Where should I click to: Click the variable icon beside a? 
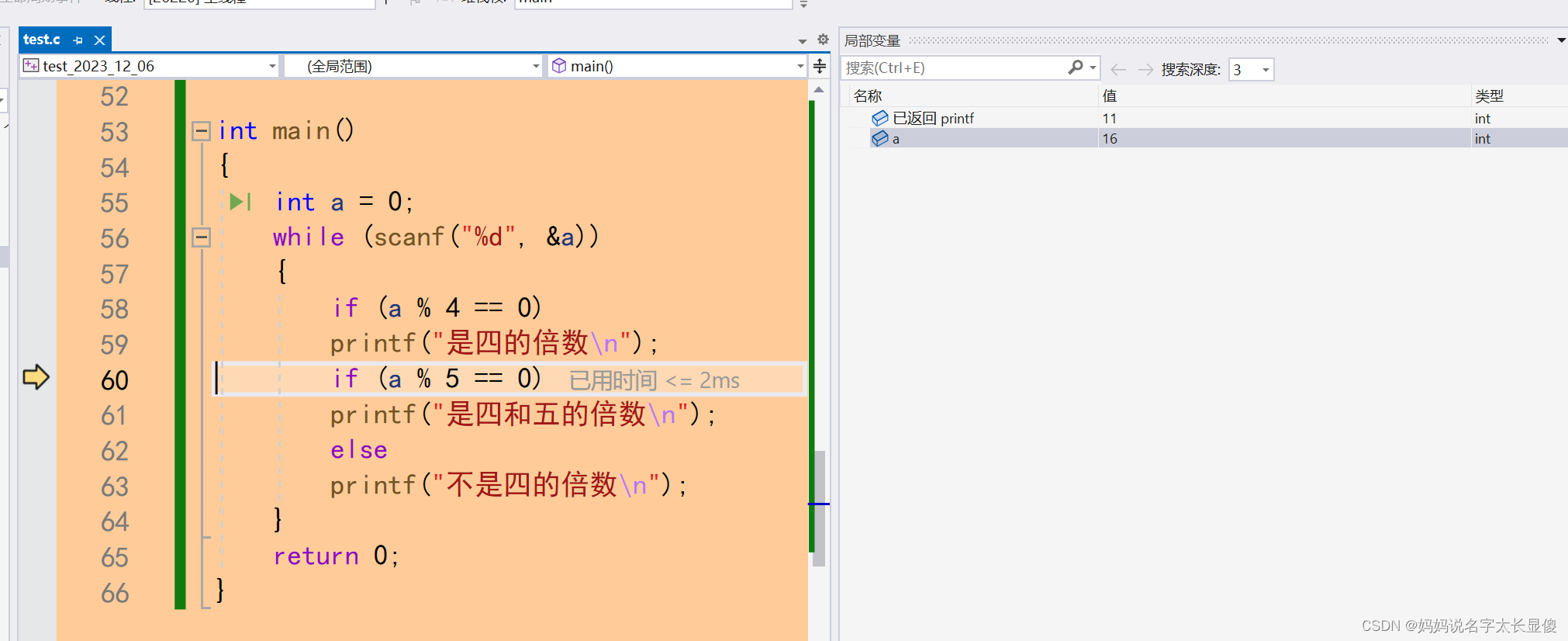[x=880, y=138]
